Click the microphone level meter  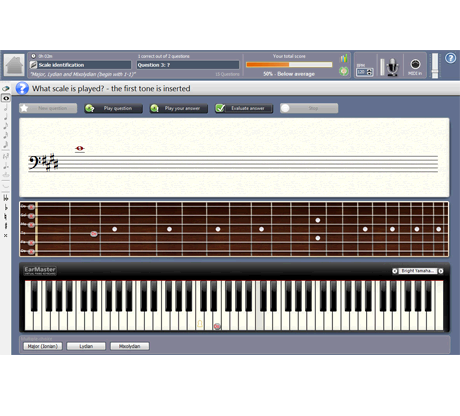coord(382,67)
